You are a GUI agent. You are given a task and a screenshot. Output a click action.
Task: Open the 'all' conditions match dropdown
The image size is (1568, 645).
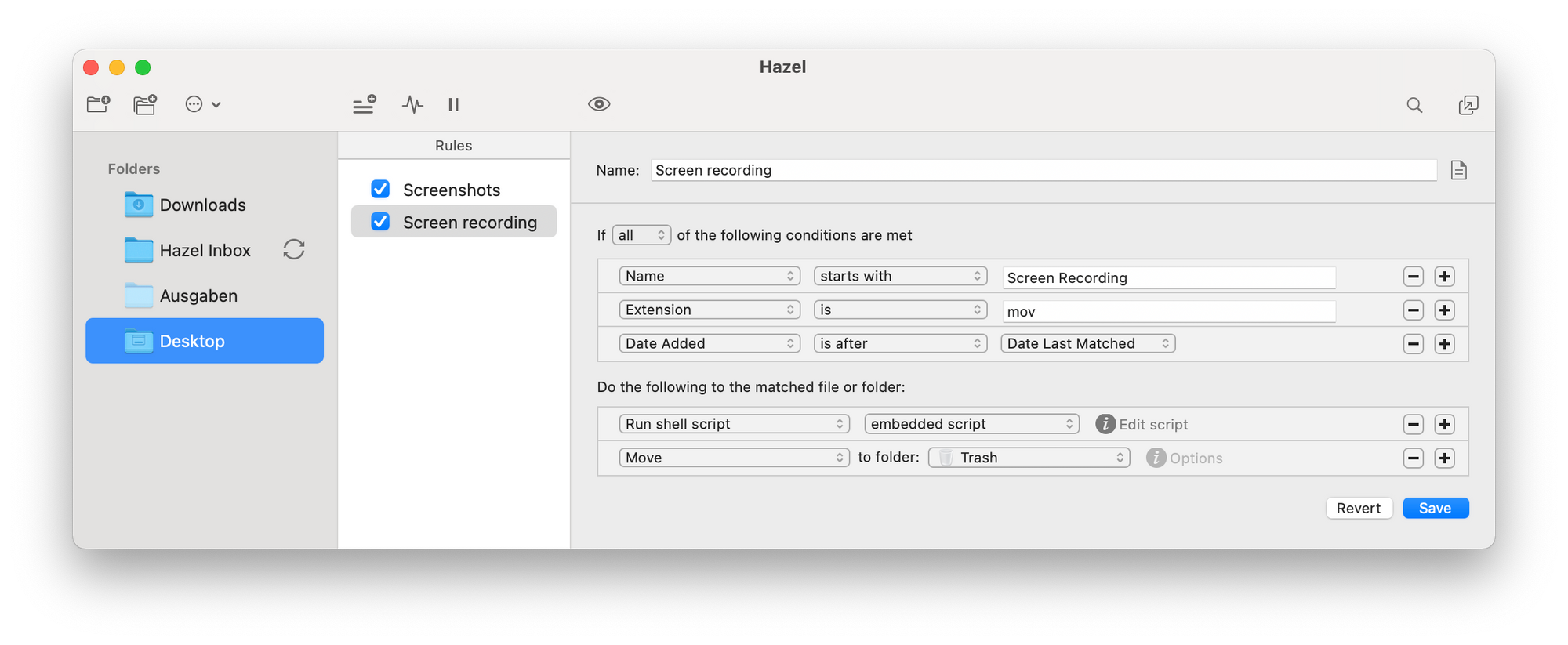pyautogui.click(x=641, y=235)
